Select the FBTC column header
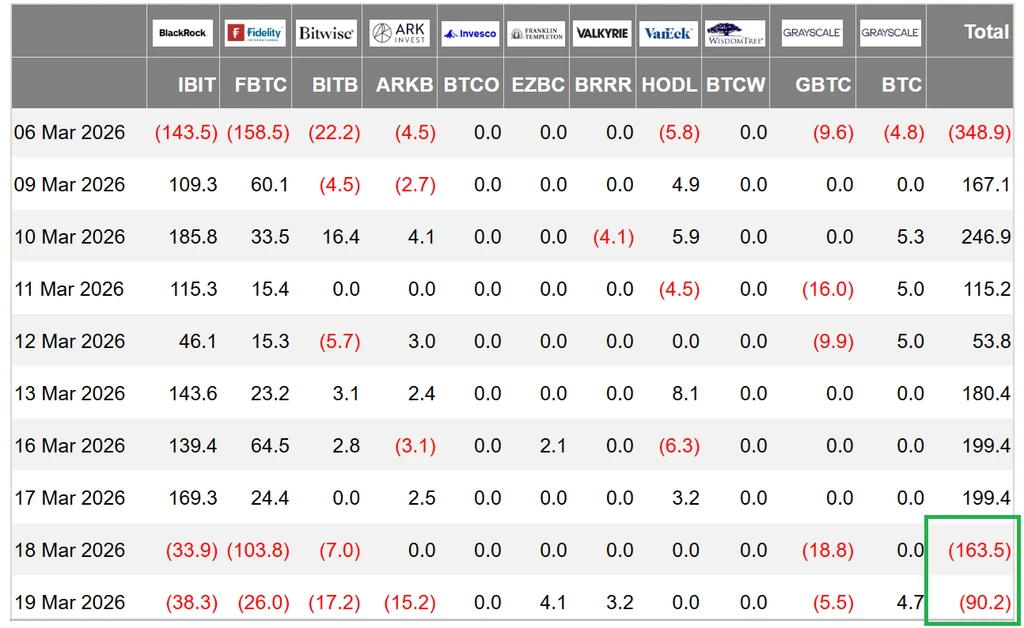 [261, 85]
